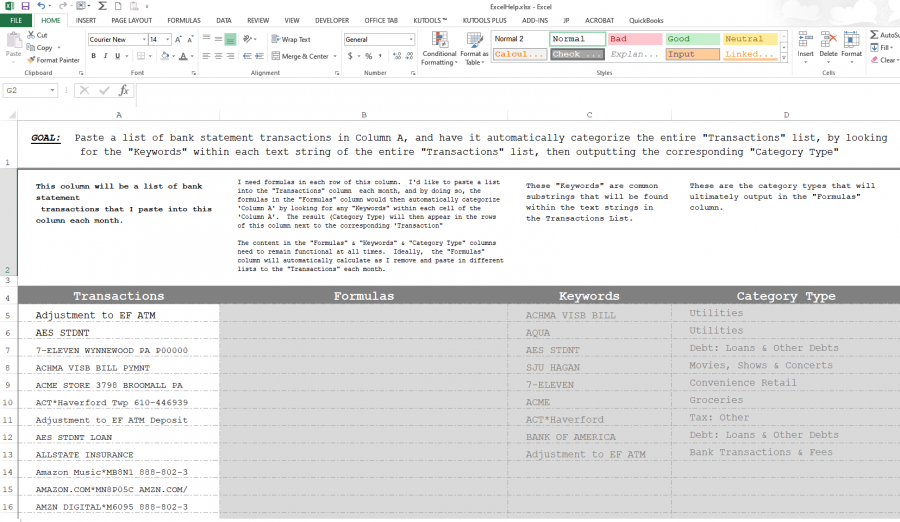The height and width of the screenshot is (522, 900).
Task: Open the Alignment dialog launcher
Action: (x=337, y=74)
